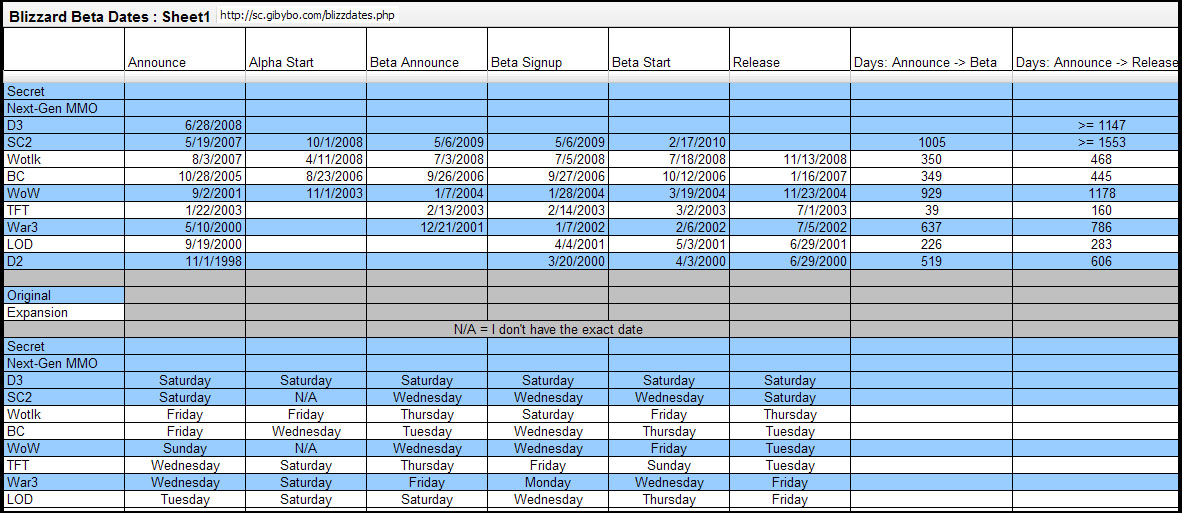Click the Beta Announce column header
Viewport: 1182px width, 513px height.
[414, 62]
